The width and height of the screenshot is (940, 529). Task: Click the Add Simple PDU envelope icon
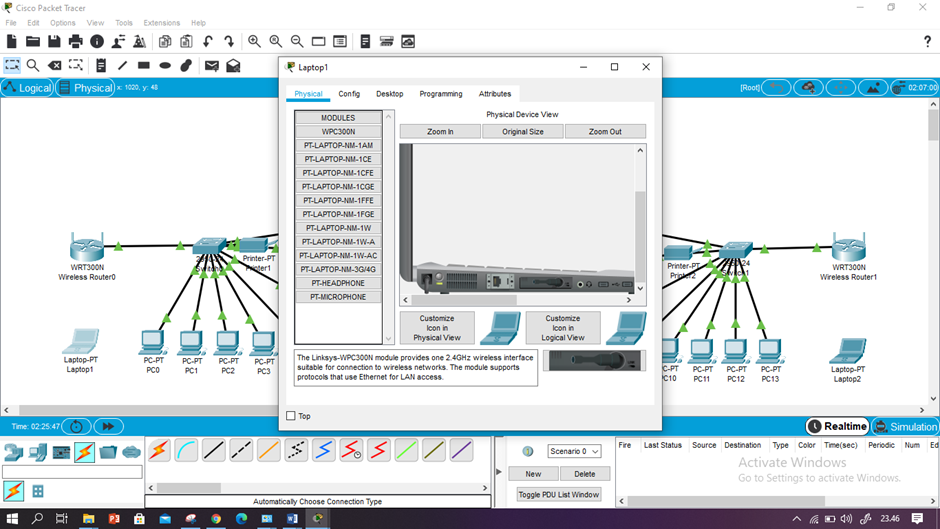[x=212, y=65]
